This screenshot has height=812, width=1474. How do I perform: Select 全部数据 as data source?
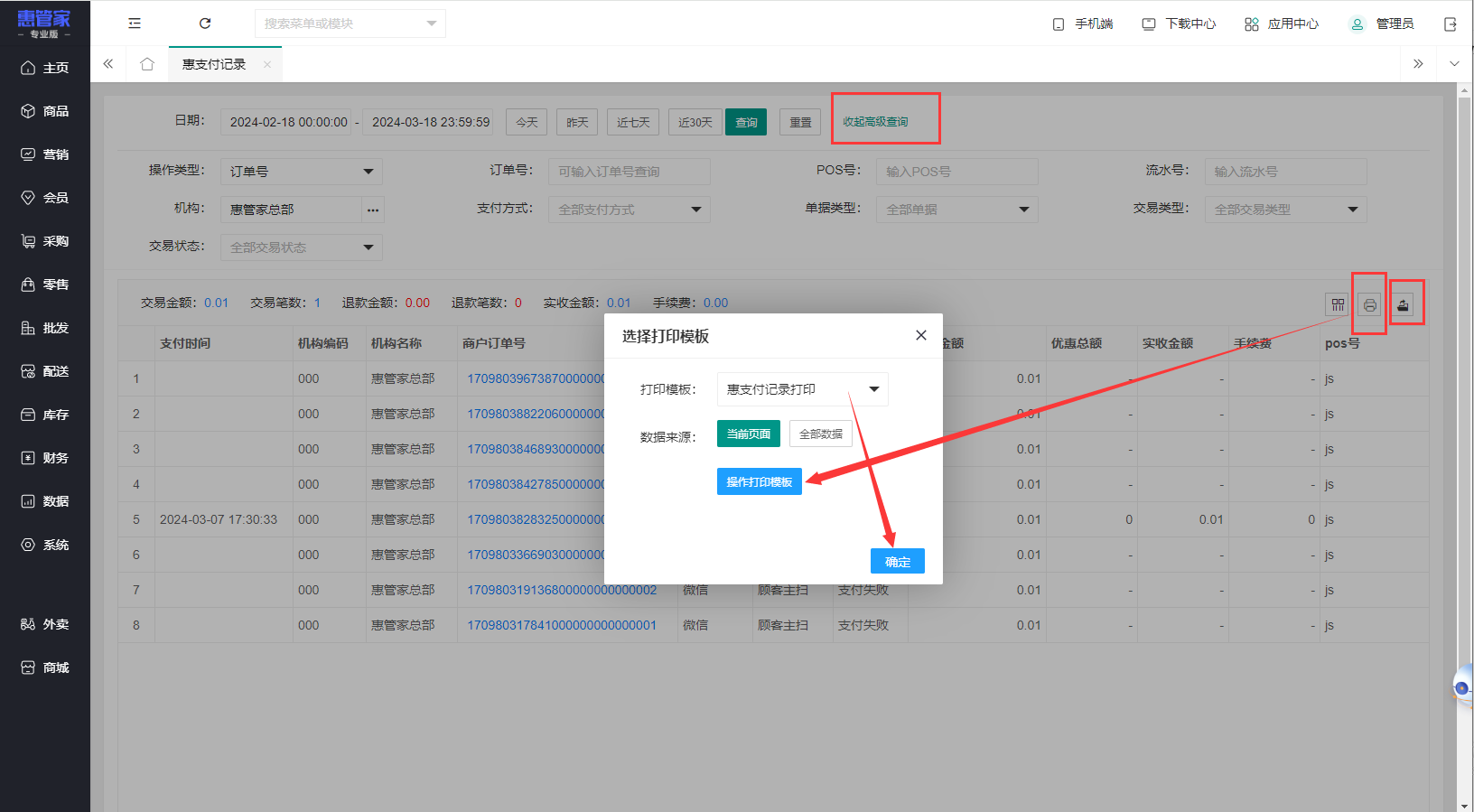[821, 434]
